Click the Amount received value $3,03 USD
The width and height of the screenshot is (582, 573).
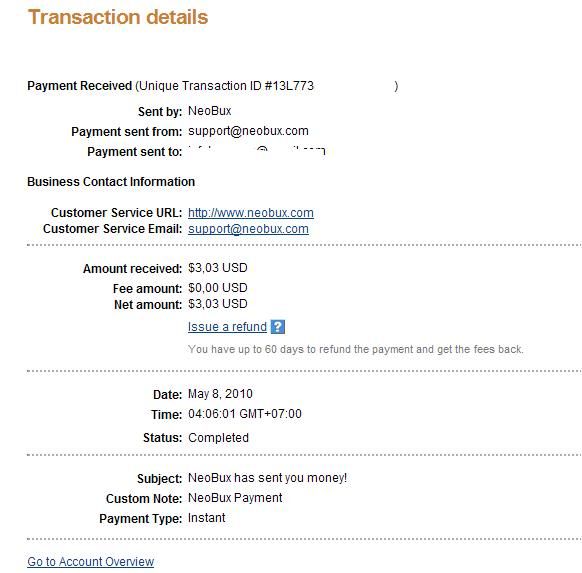pyautogui.click(x=218, y=268)
